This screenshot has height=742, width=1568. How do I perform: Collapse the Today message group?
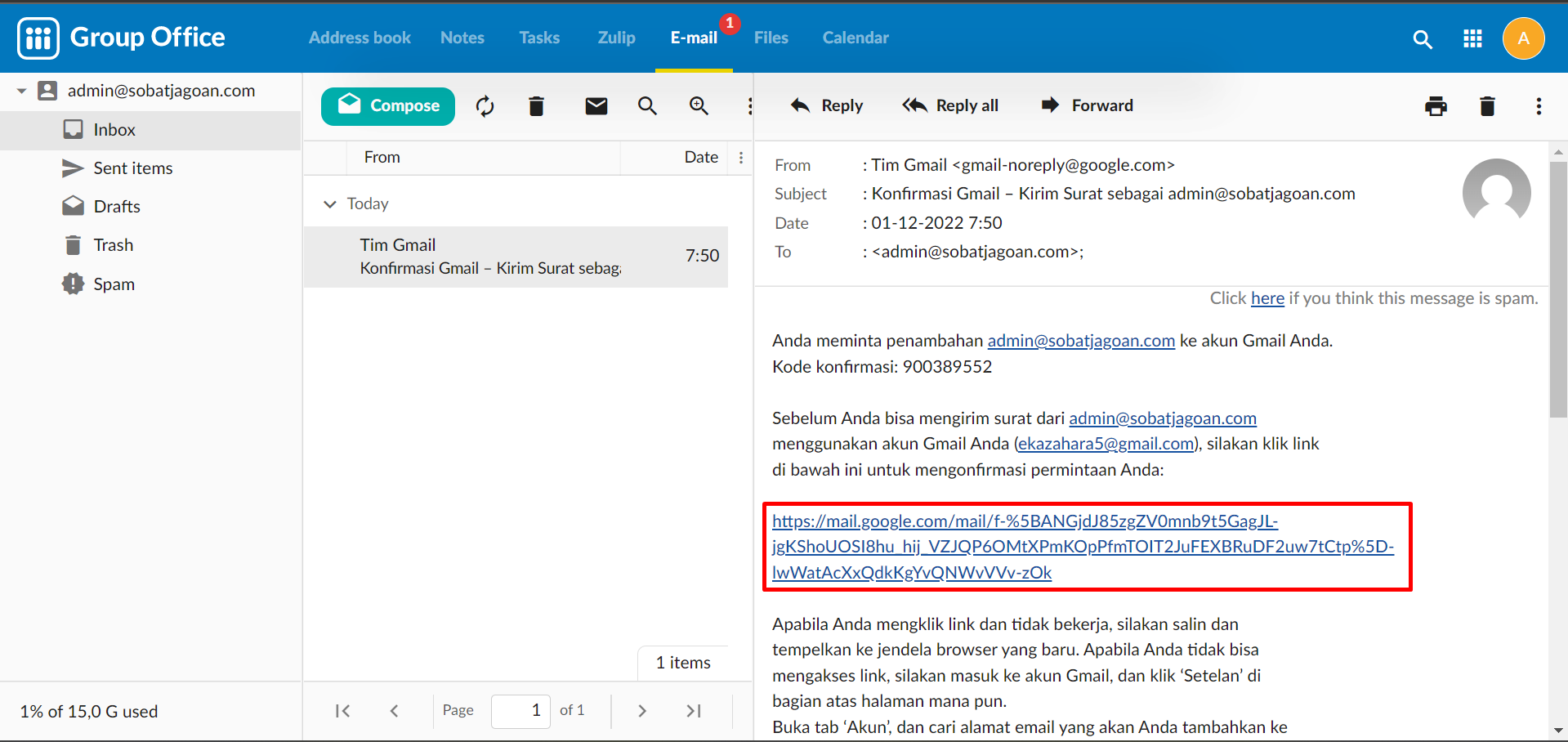330,203
